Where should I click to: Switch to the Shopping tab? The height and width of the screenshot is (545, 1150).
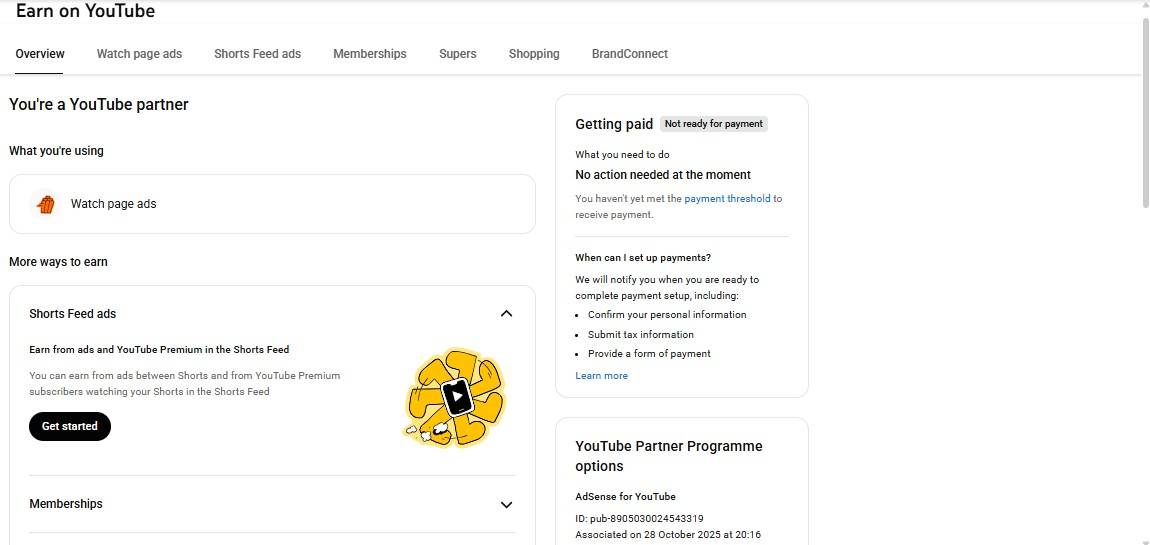tap(534, 54)
